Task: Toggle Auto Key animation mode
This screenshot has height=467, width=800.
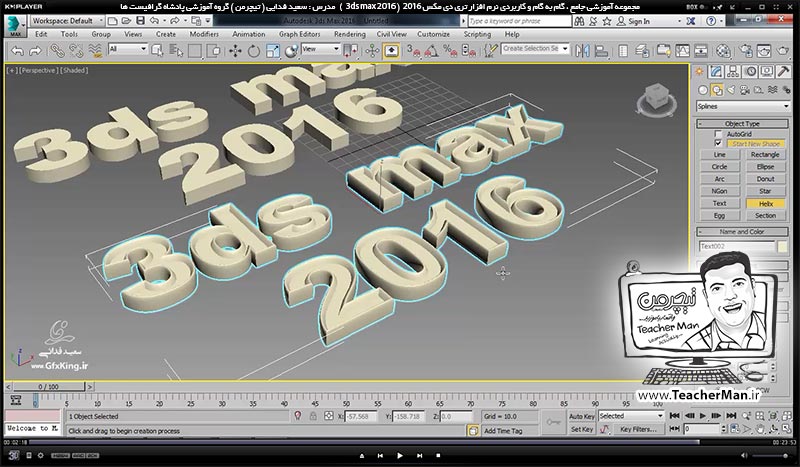Action: click(x=582, y=416)
